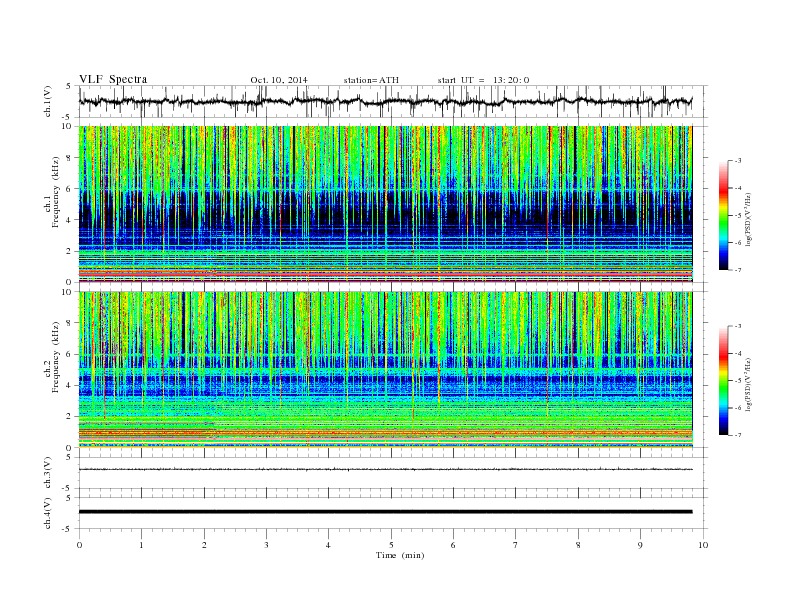Click the "Time (min)" axis title
The width and height of the screenshot is (792, 612).
[400, 555]
